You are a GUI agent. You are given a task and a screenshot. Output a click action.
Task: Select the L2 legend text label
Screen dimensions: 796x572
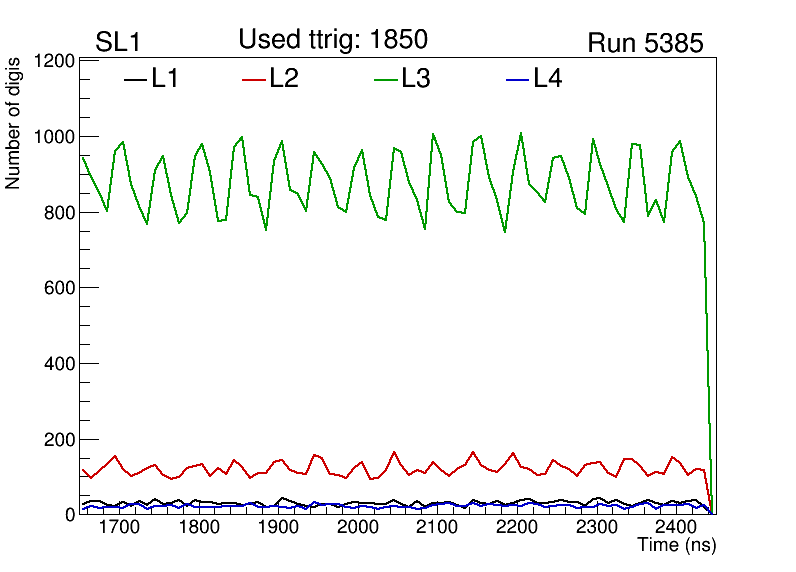click(284, 79)
